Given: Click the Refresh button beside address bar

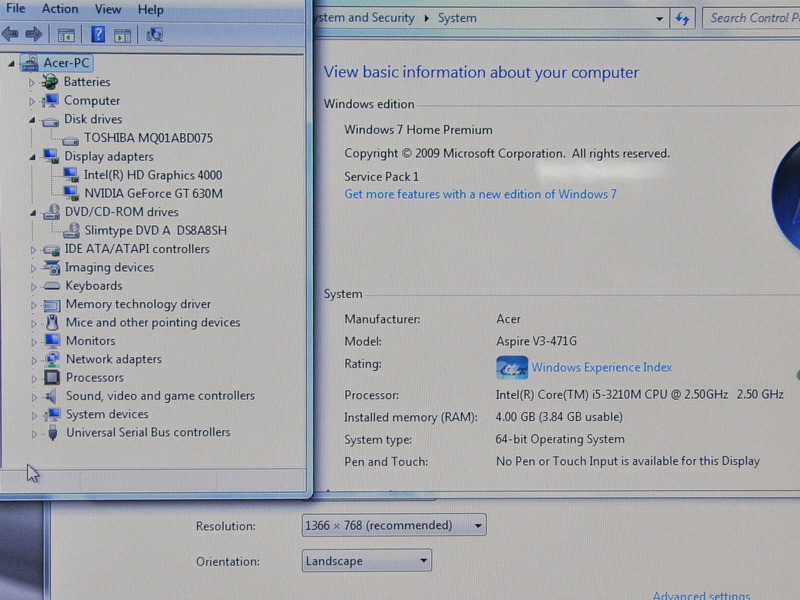Looking at the screenshot, I should pyautogui.click(x=682, y=19).
